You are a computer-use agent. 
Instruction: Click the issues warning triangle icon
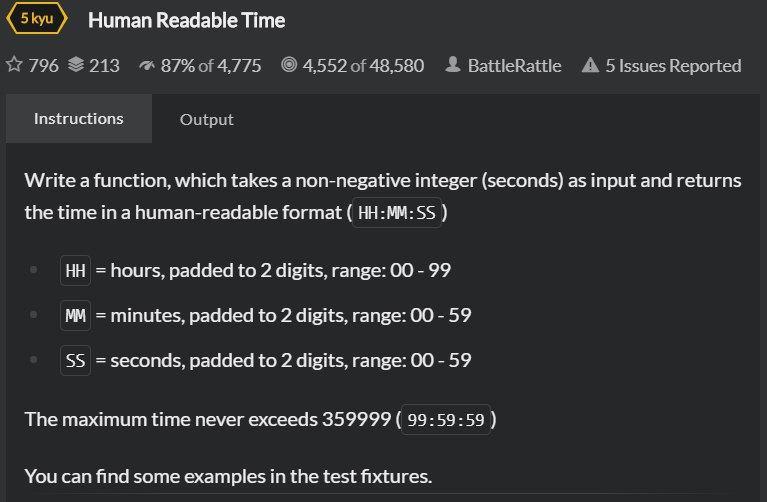590,65
